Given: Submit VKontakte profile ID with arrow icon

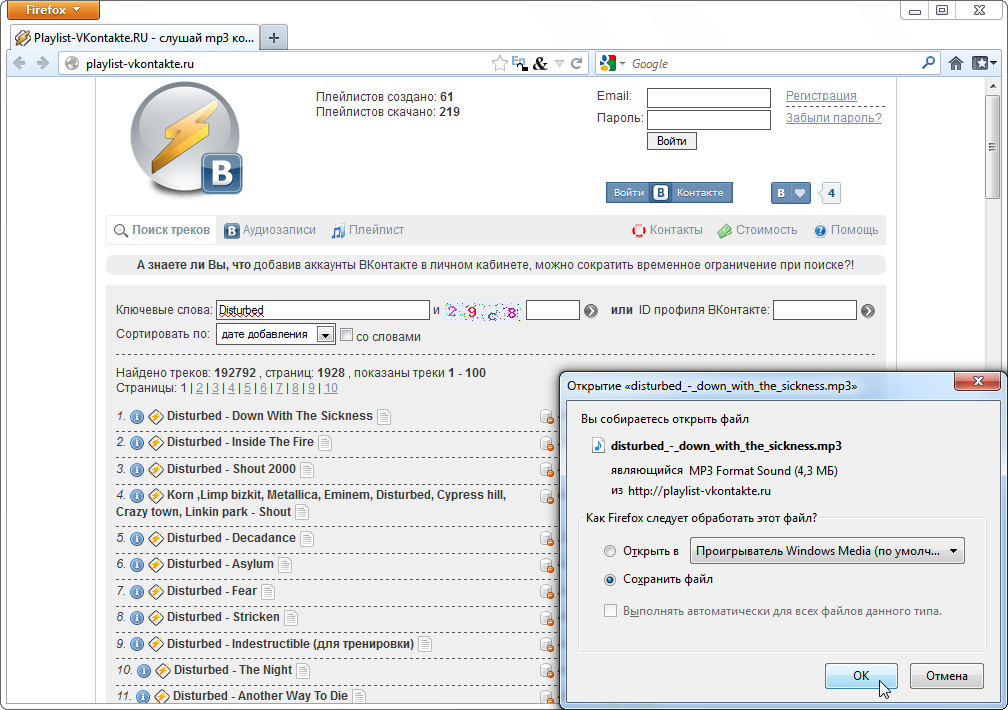Looking at the screenshot, I should [x=868, y=311].
